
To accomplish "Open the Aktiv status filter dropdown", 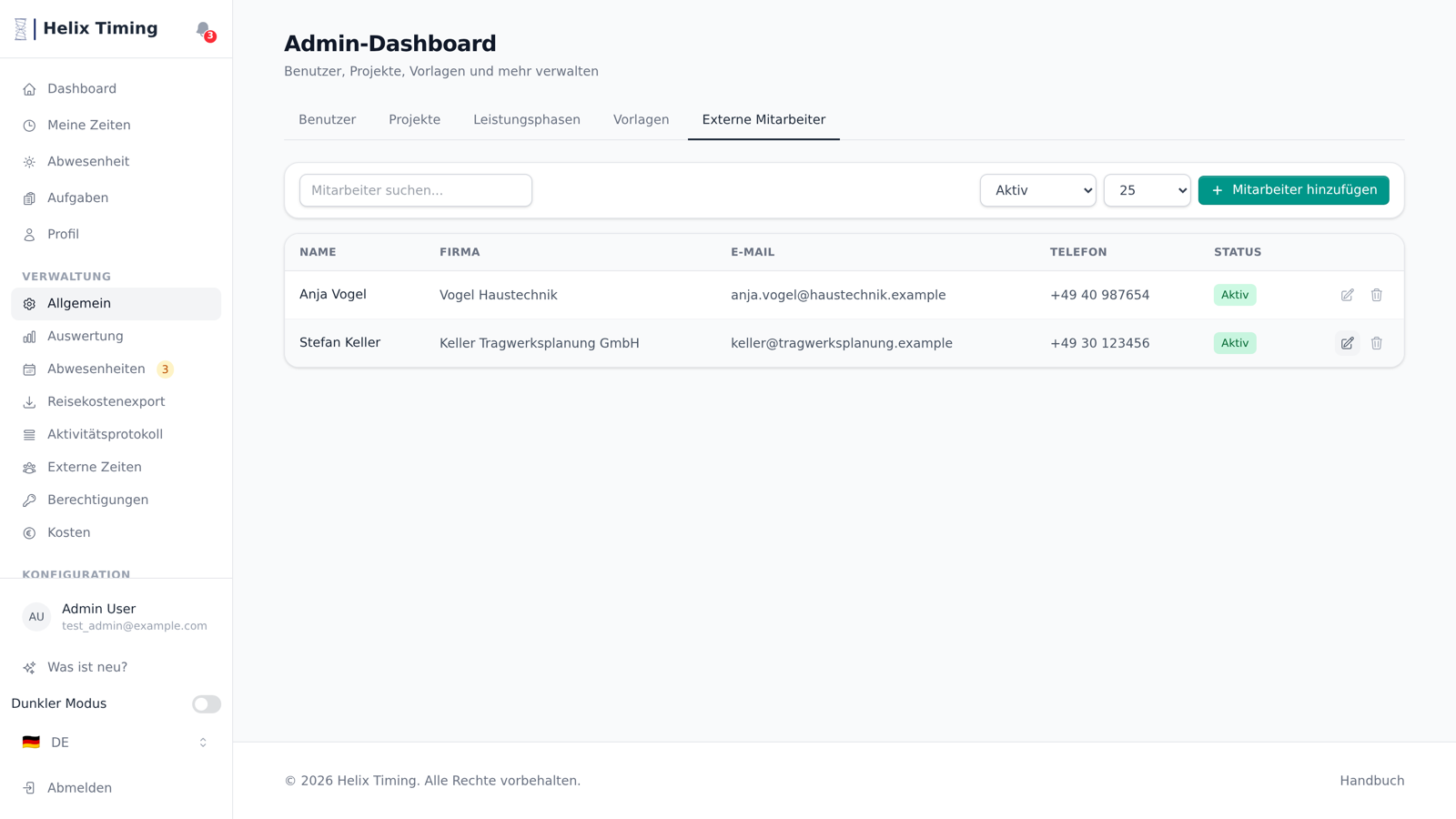I will click(x=1037, y=190).
